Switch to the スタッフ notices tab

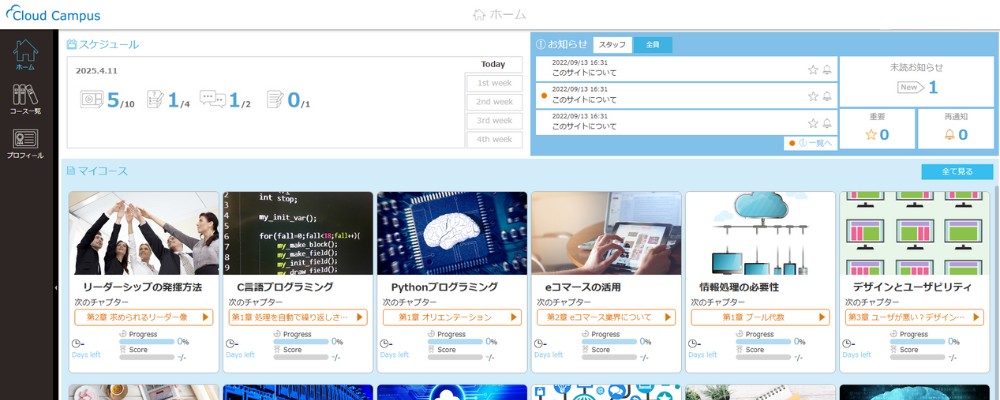pos(612,45)
